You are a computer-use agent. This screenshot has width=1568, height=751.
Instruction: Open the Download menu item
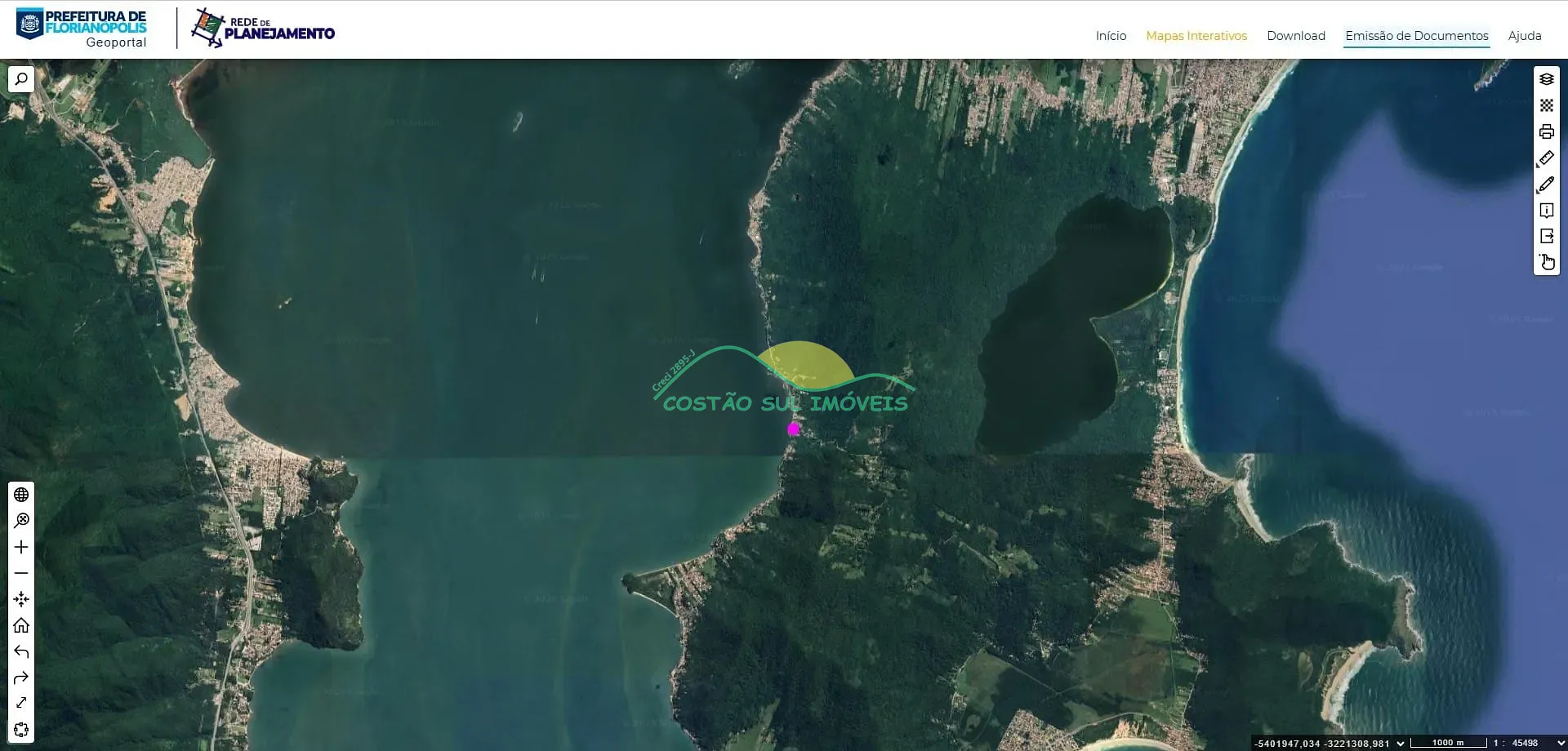(x=1296, y=36)
